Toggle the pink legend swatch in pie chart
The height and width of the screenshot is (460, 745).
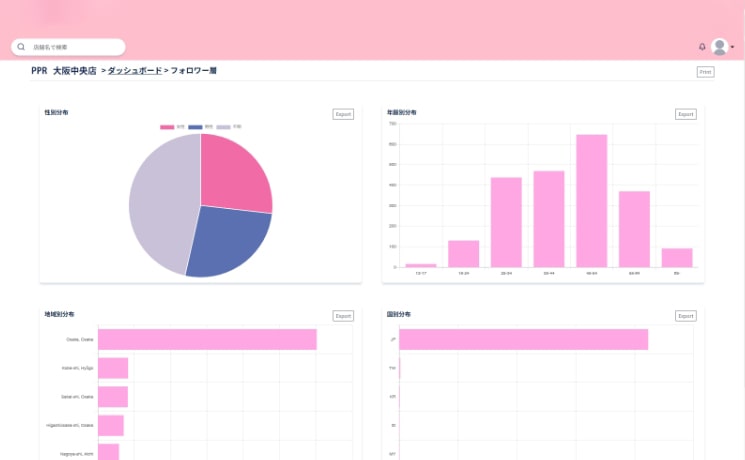[x=167, y=127]
